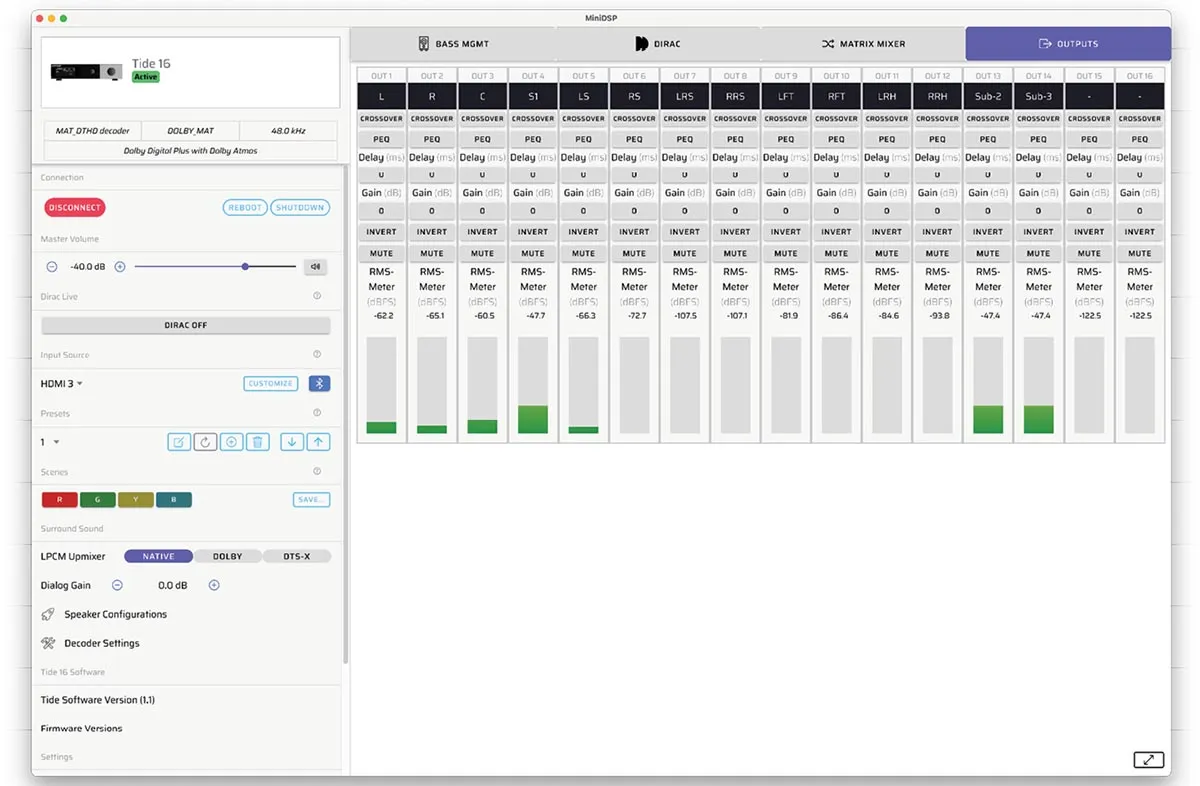
Task: Switch to the DIRAC tab
Action: tap(658, 44)
